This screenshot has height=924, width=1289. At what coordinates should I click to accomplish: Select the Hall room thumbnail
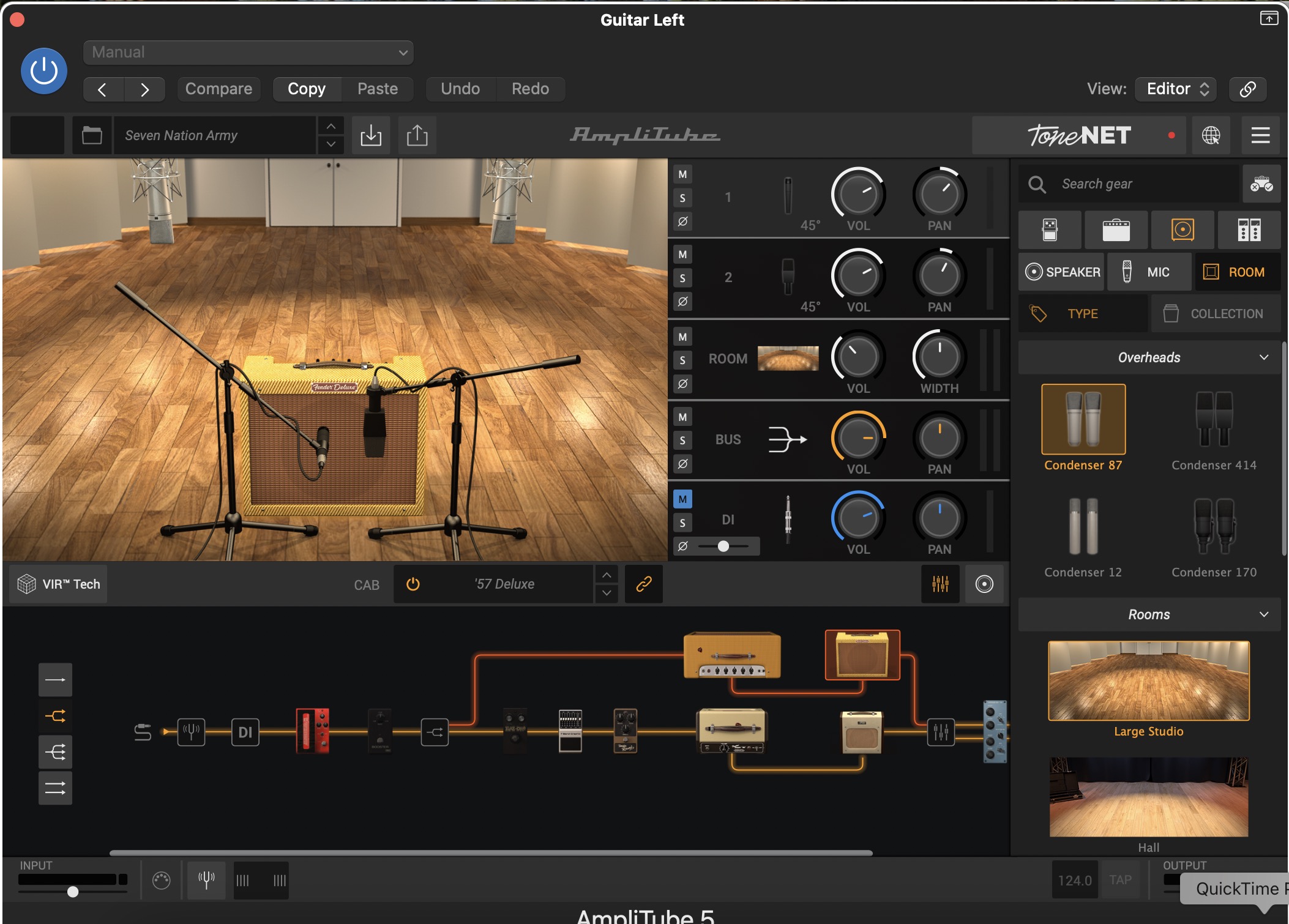coord(1149,798)
